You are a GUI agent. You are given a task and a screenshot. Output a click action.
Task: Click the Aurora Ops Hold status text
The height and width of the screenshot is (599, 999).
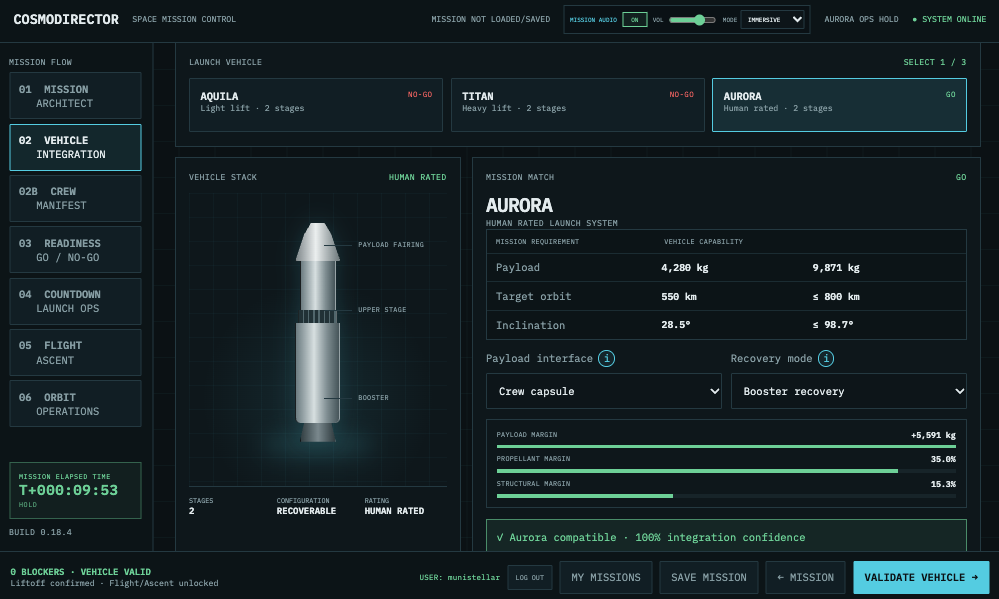(861, 19)
